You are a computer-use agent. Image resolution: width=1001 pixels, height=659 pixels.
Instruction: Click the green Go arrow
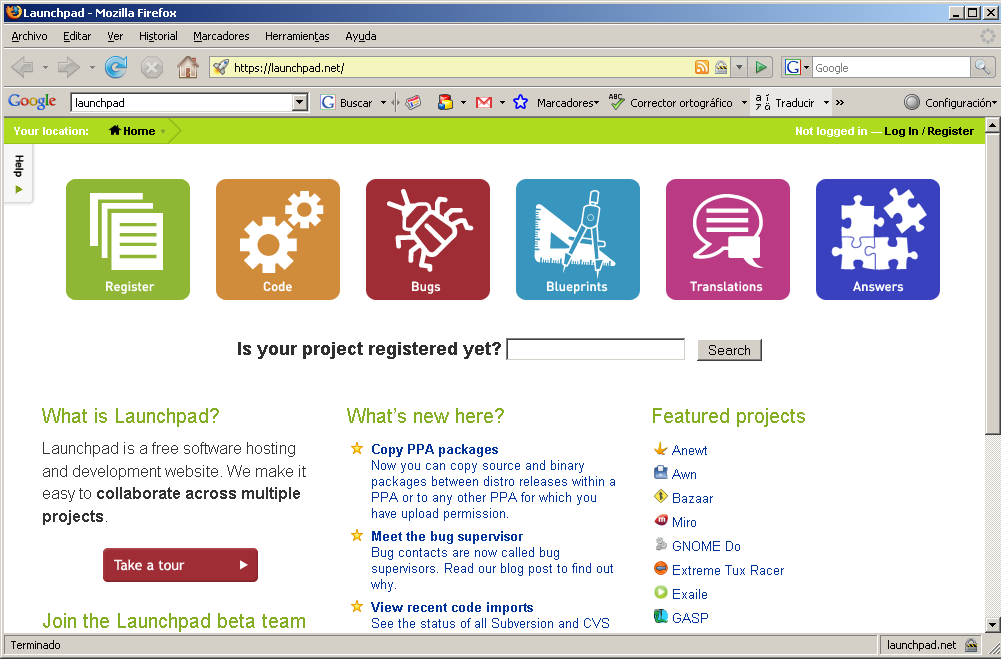pyautogui.click(x=760, y=67)
